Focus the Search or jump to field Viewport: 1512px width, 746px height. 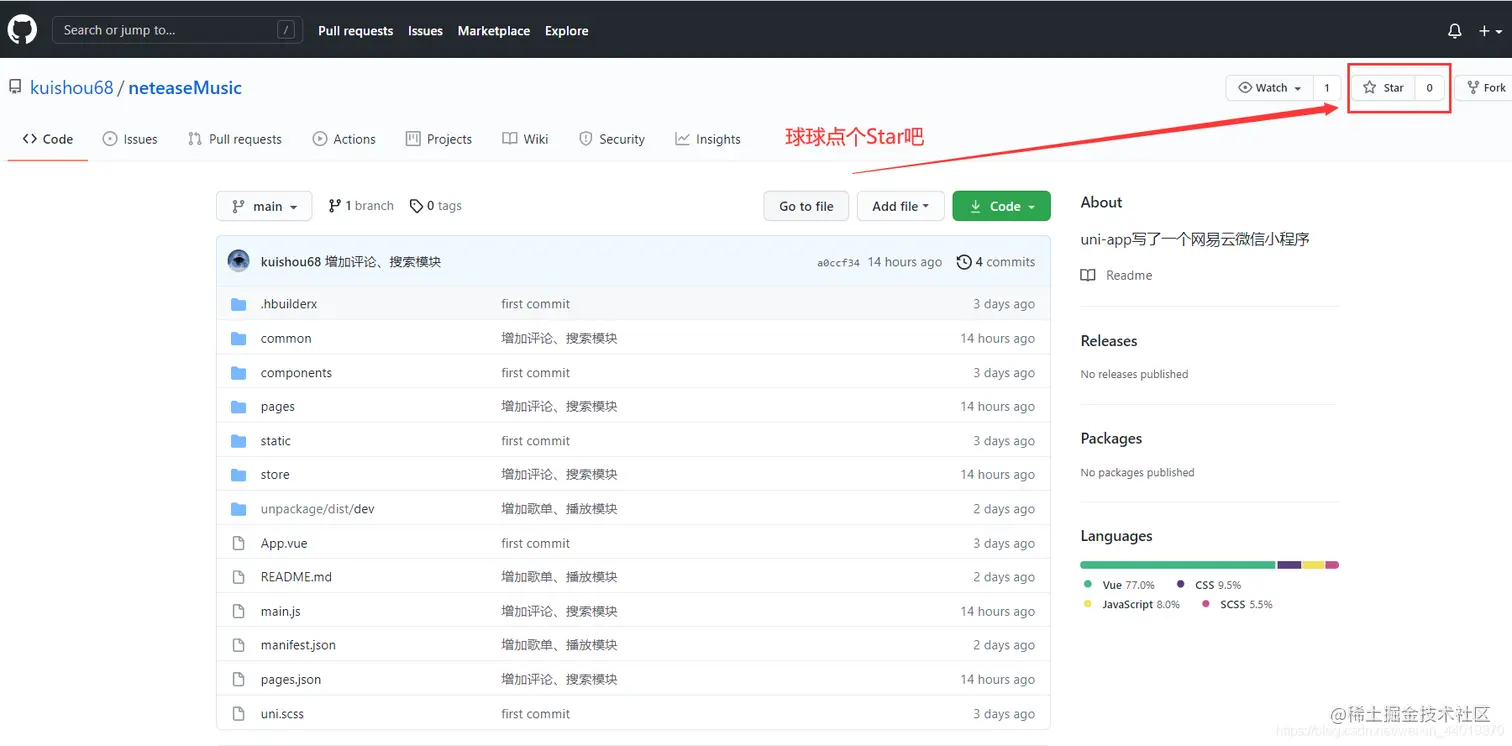[177, 30]
